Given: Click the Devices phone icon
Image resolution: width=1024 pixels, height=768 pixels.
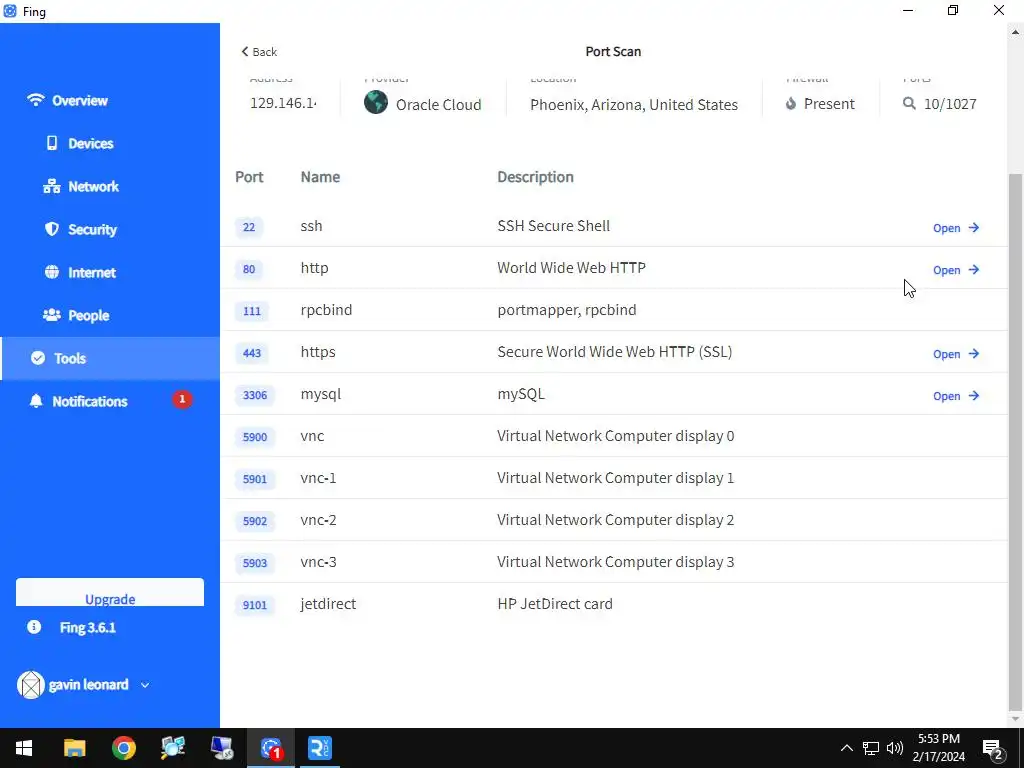Looking at the screenshot, I should pyautogui.click(x=52, y=143).
